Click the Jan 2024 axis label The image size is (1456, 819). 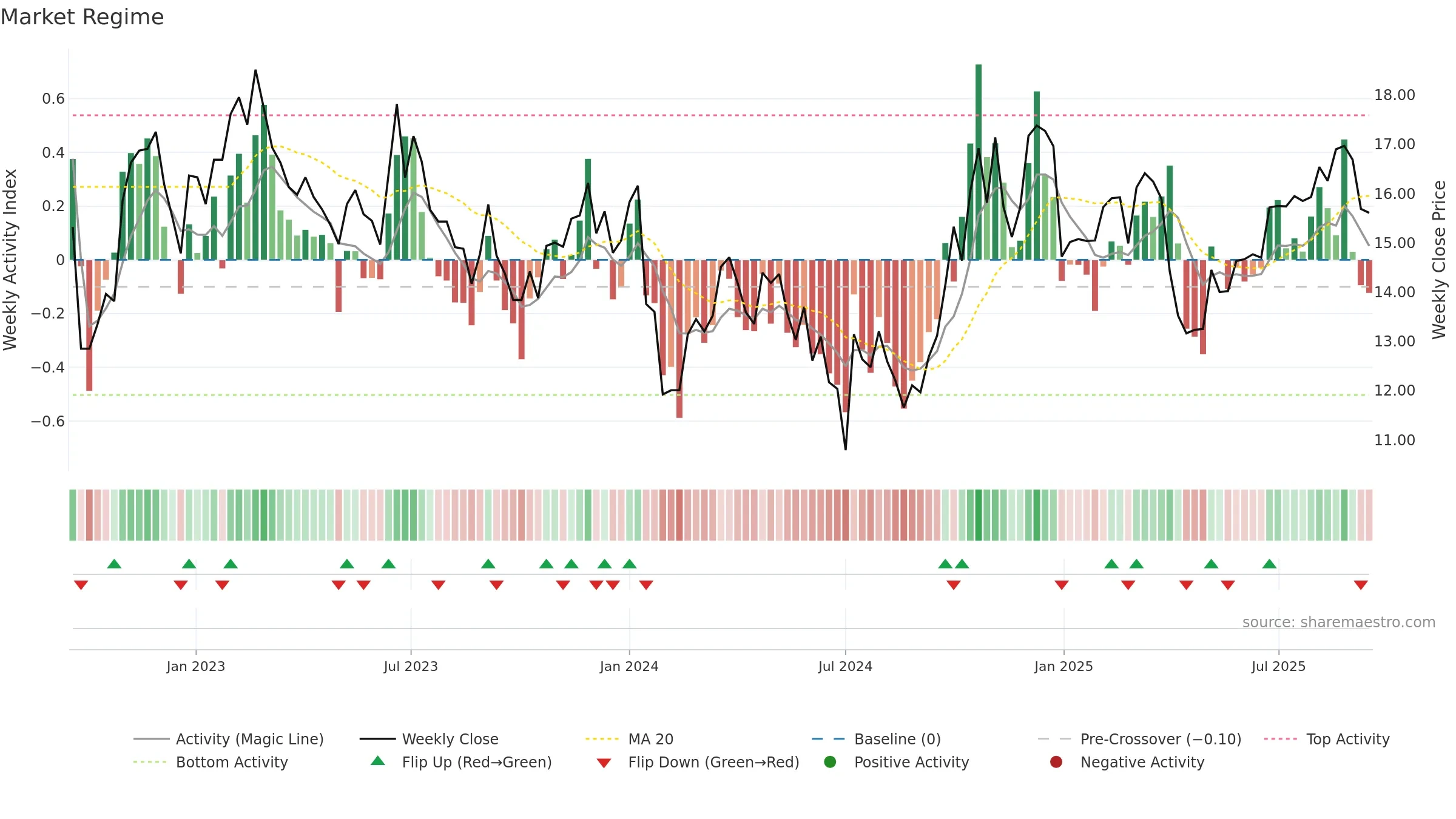pos(629,666)
